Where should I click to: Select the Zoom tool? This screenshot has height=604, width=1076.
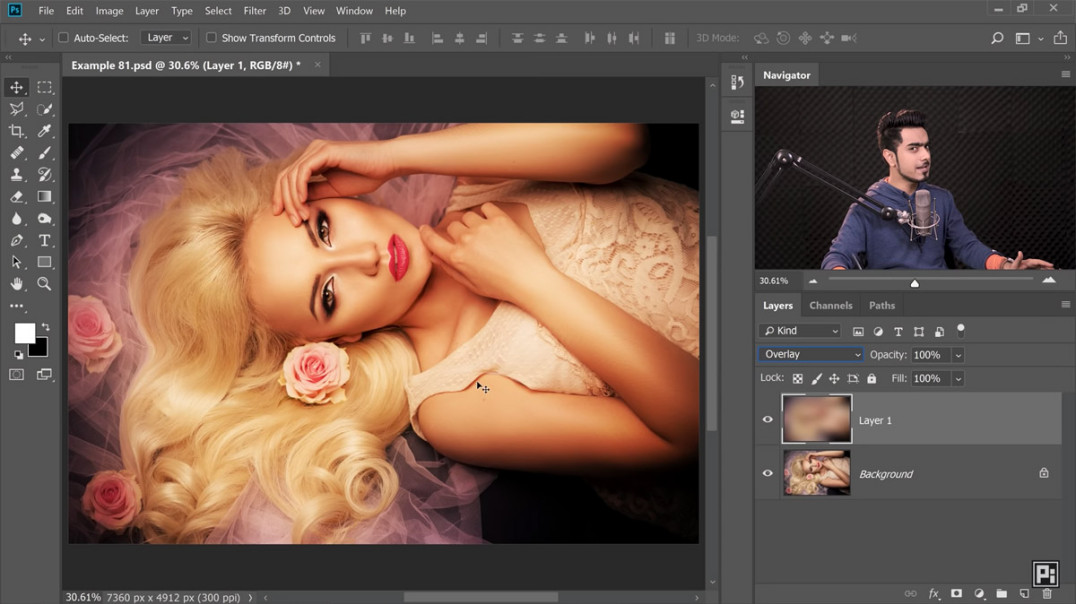pos(45,283)
